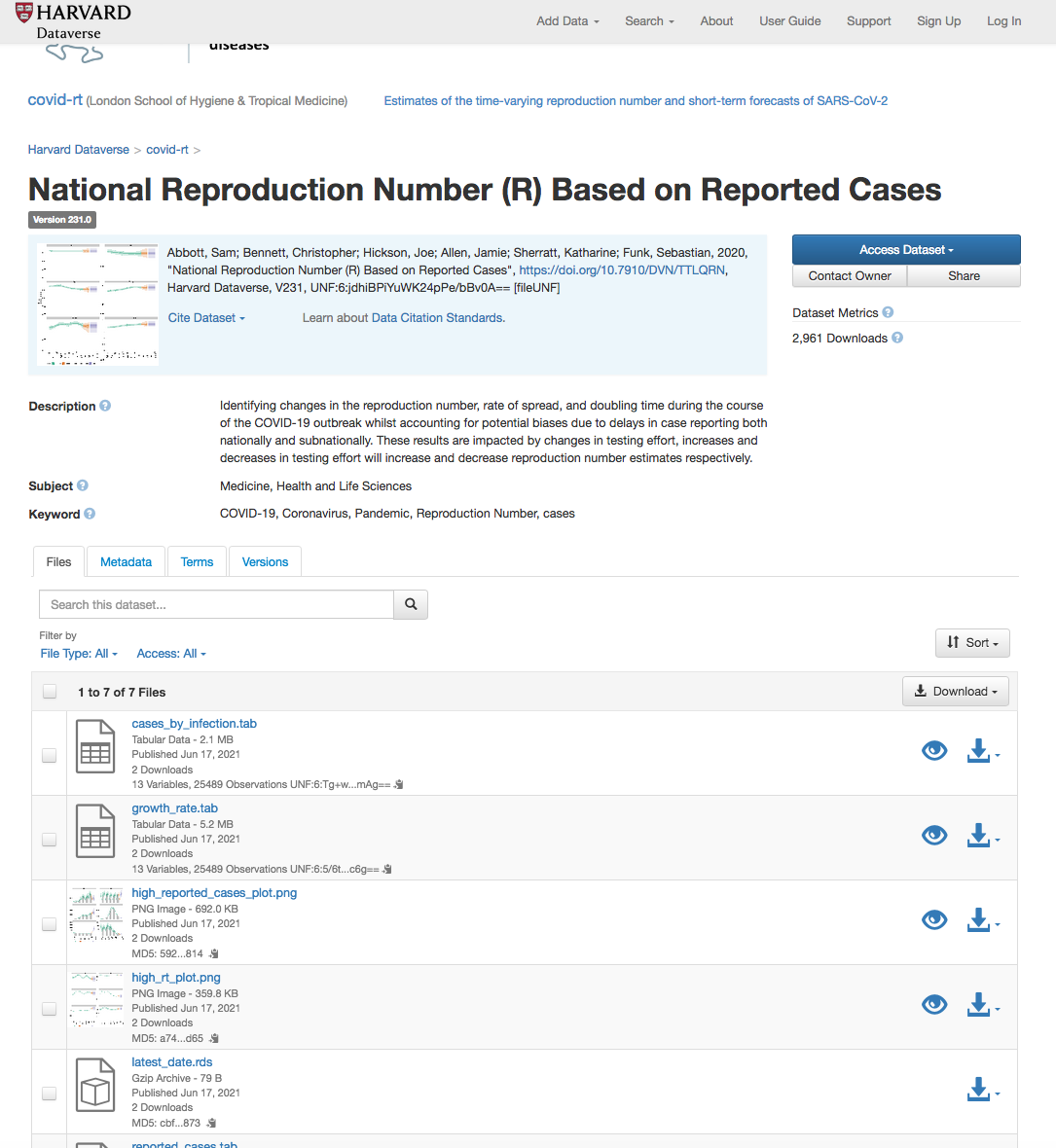Switch to the Terms tab

[x=197, y=562]
